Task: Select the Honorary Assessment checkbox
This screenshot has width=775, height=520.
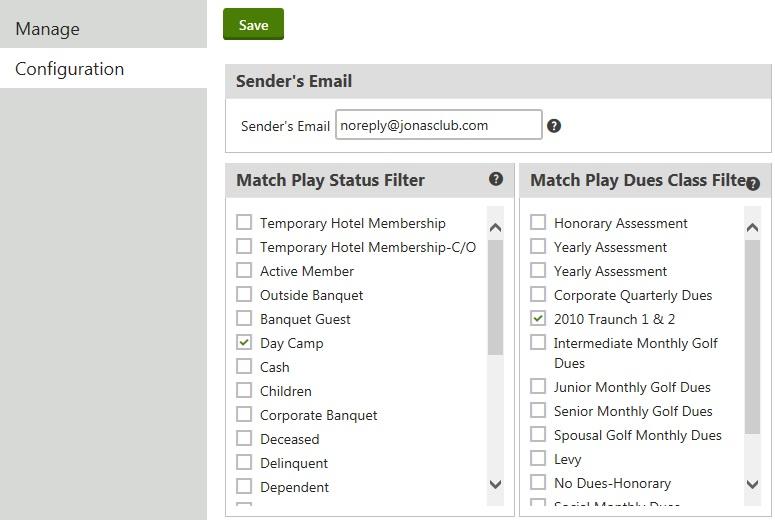Action: tap(538, 222)
